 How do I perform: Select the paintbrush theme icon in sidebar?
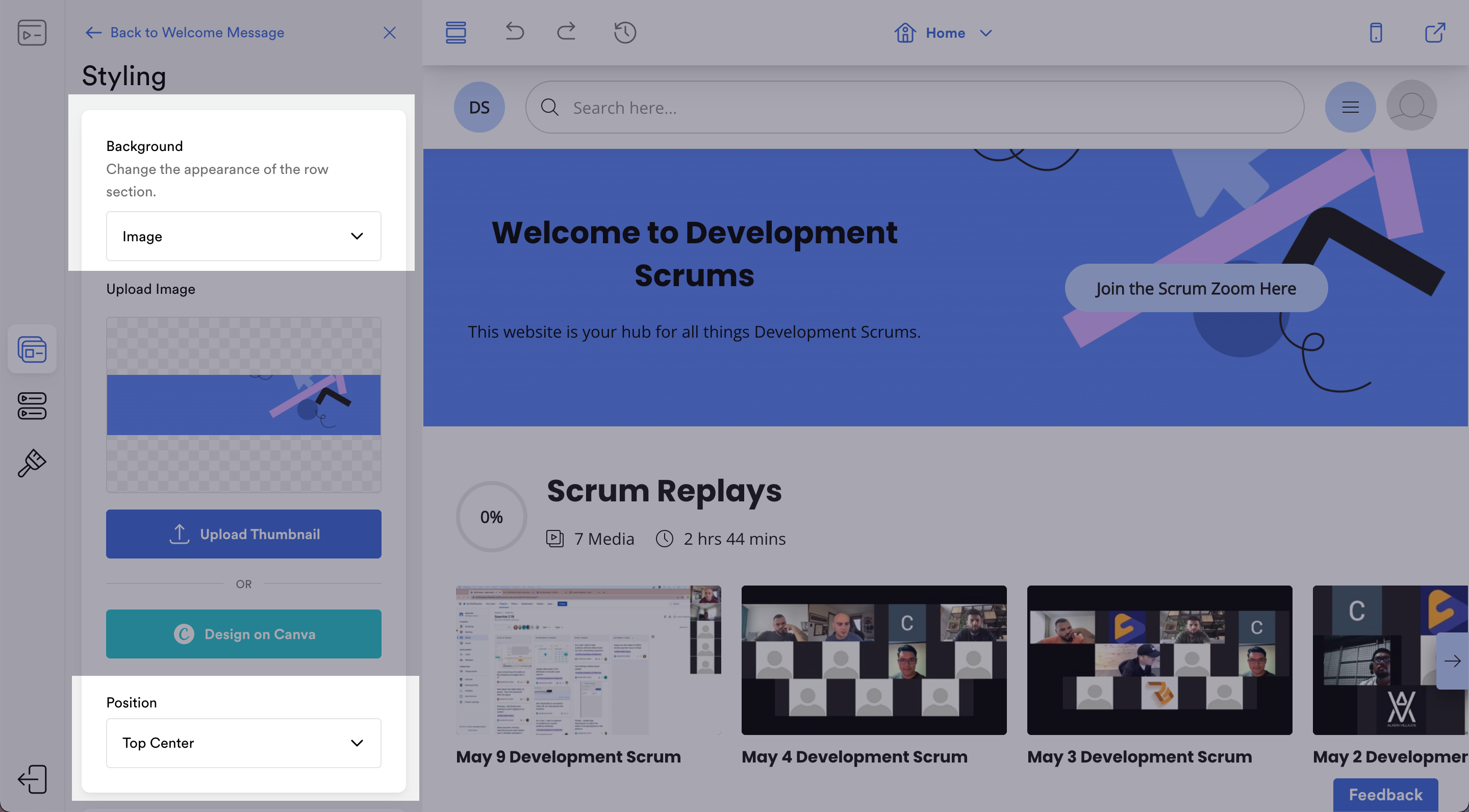[32, 463]
